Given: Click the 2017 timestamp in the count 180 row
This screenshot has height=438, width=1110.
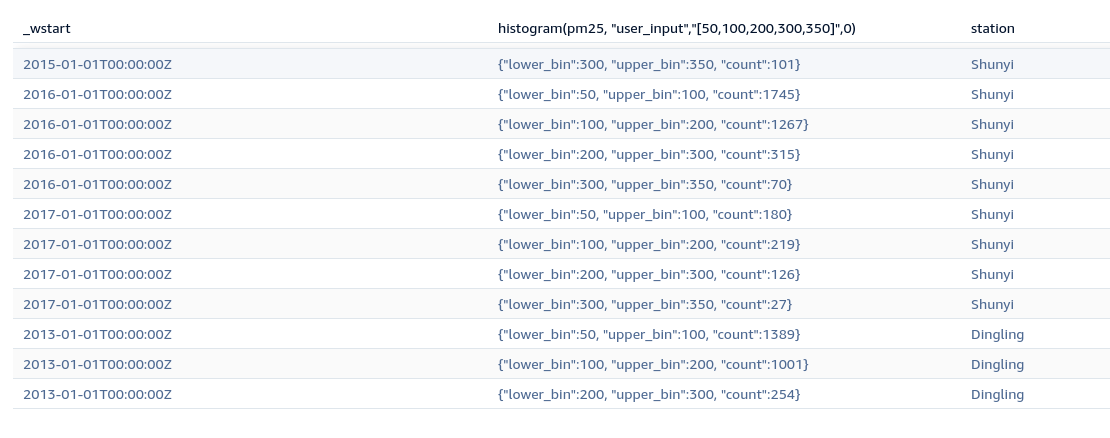Looking at the screenshot, I should pyautogui.click(x=97, y=214).
